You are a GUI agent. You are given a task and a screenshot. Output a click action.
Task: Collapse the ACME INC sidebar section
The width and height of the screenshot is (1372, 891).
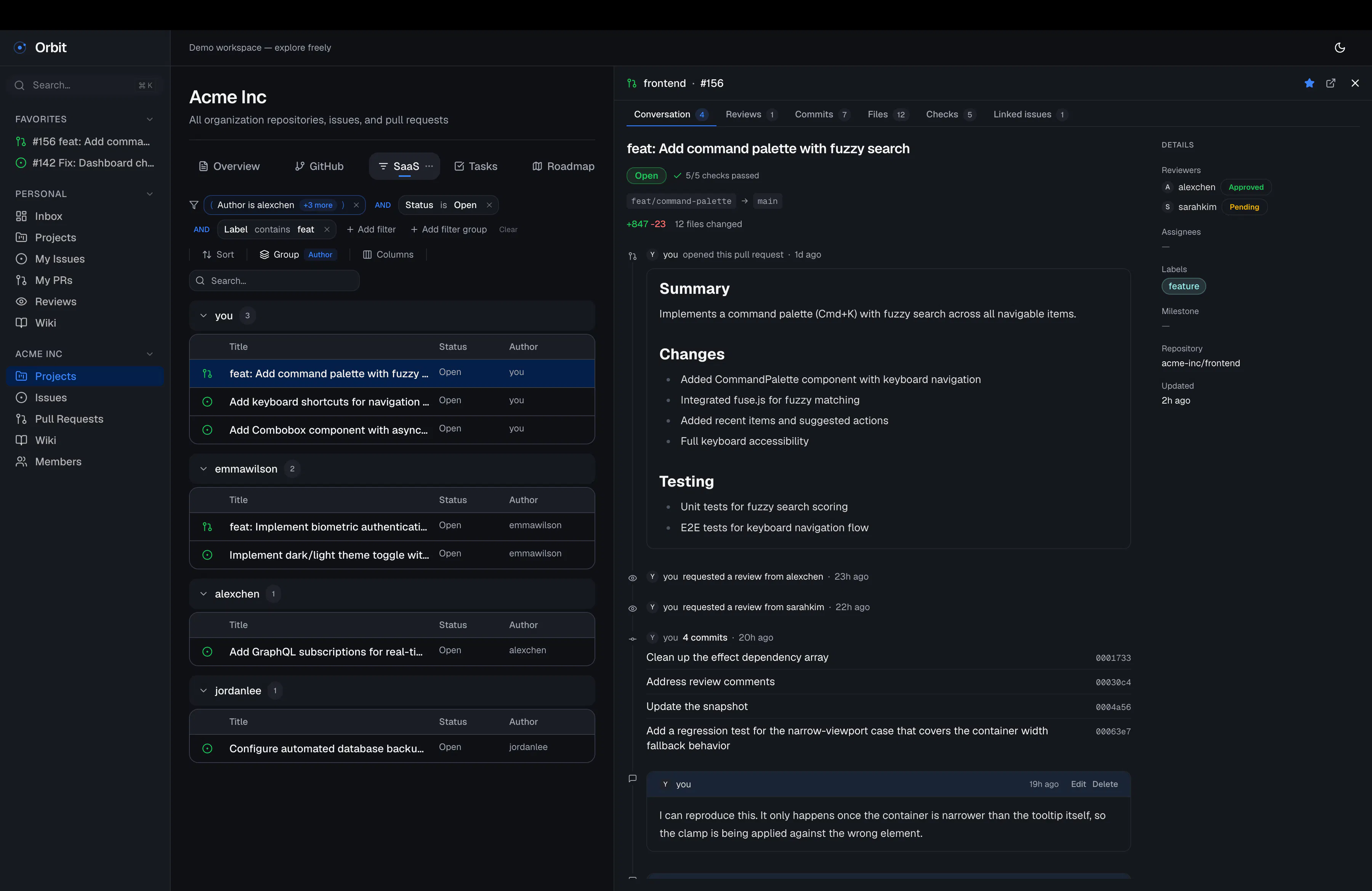click(150, 354)
